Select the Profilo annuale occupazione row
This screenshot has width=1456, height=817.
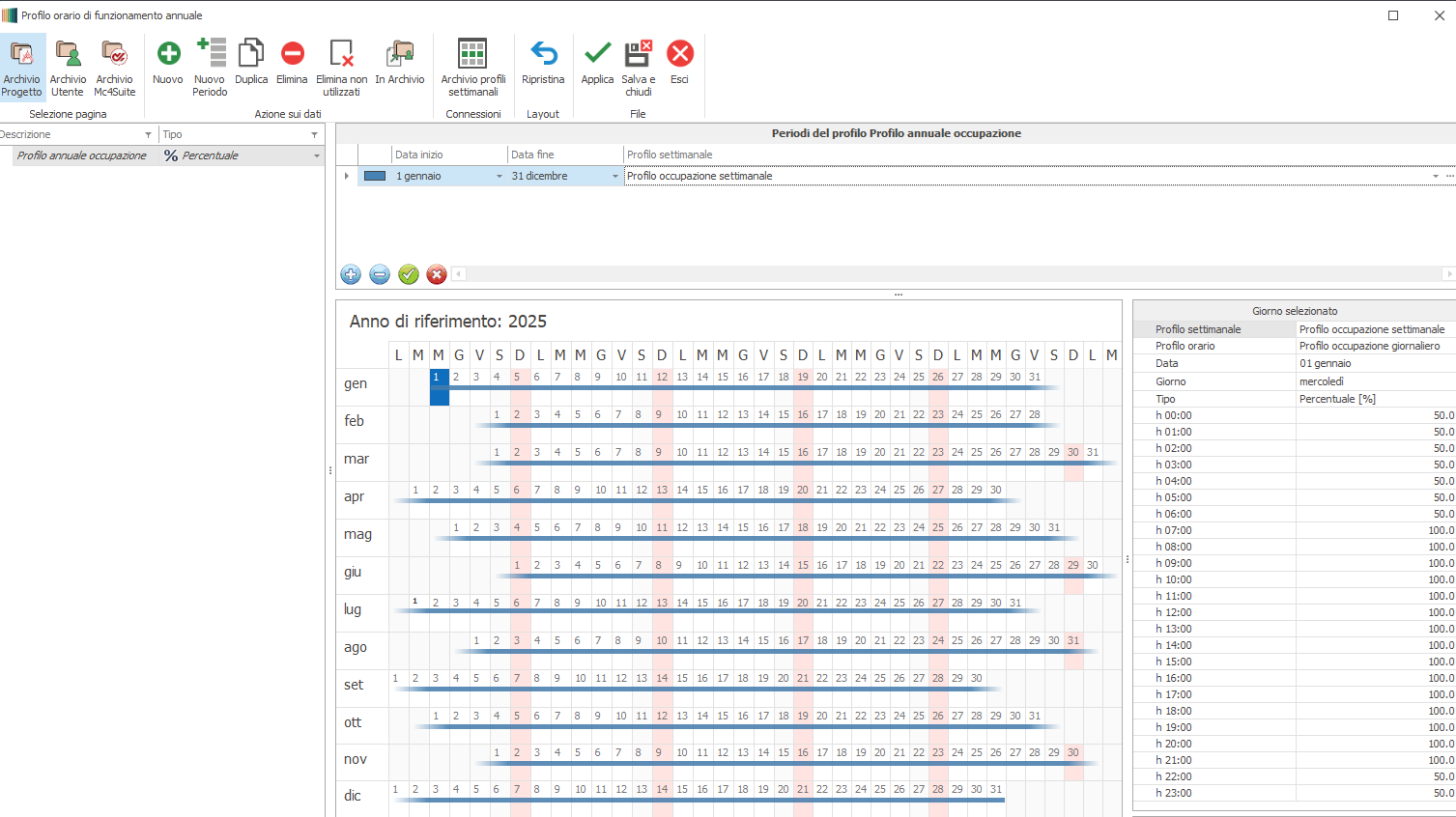[x=82, y=155]
